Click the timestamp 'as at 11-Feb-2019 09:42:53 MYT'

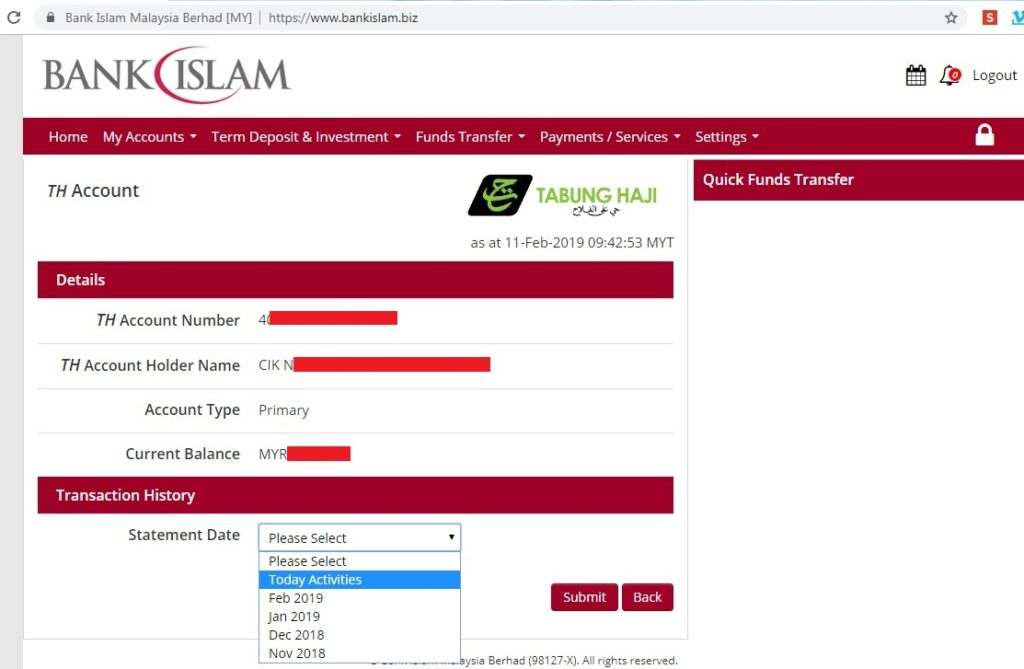[572, 242]
